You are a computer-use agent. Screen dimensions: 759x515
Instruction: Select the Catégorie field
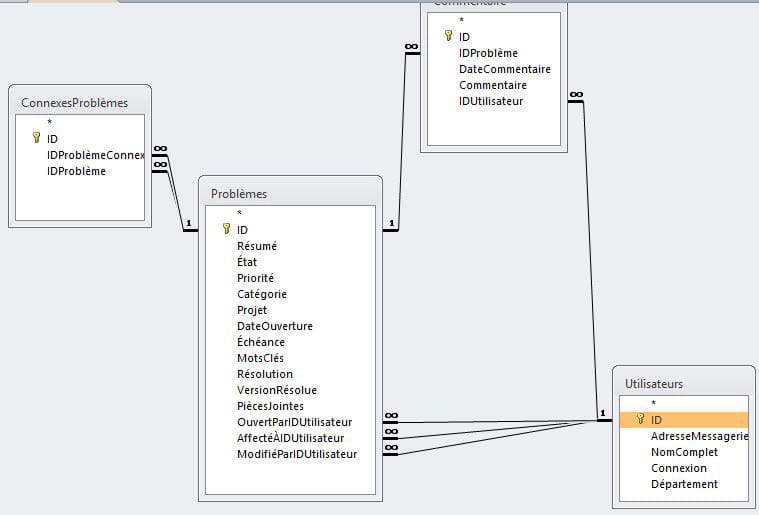tap(290, 294)
